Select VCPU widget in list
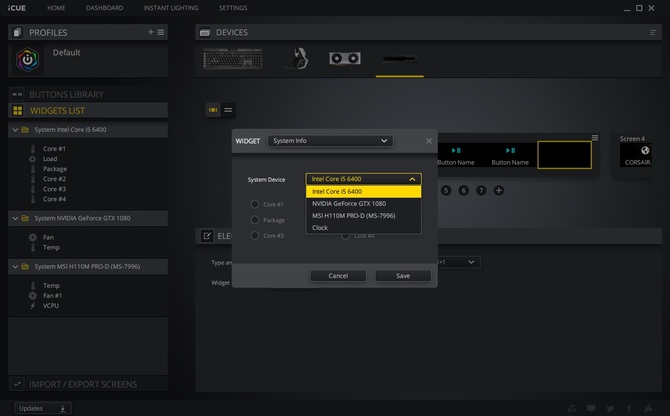This screenshot has height=416, width=670. coord(51,306)
